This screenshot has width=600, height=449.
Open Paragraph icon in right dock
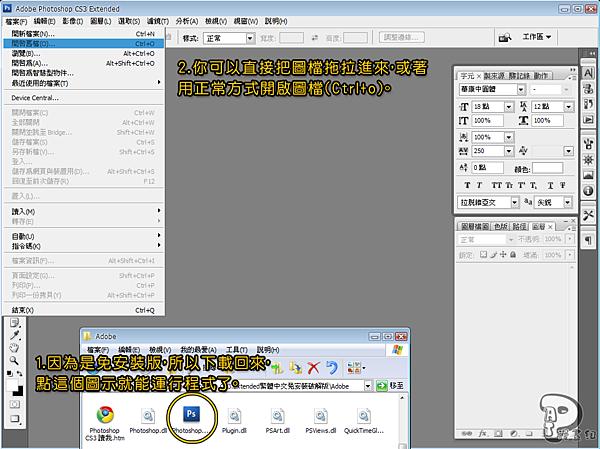[588, 240]
